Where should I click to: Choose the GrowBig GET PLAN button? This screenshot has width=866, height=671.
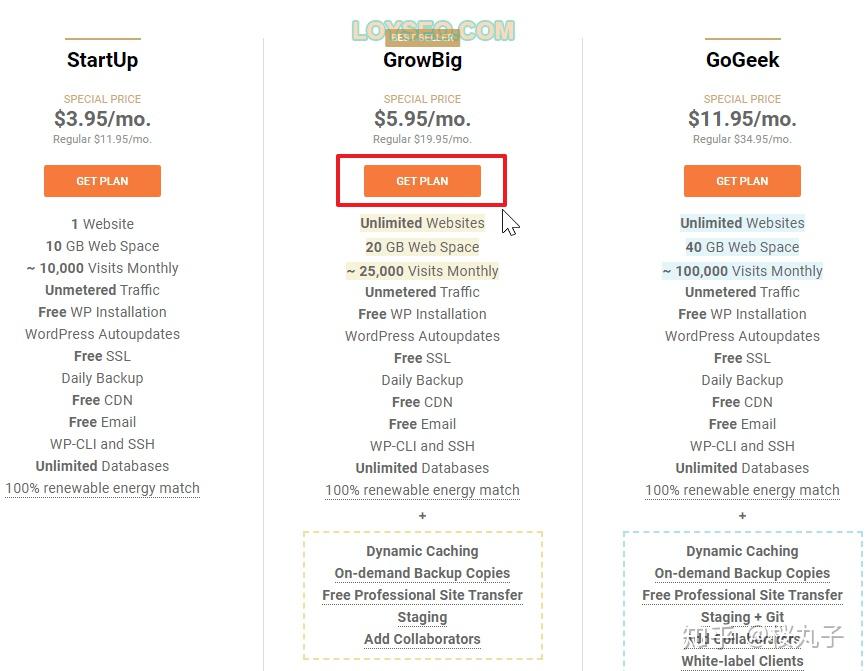coord(422,181)
